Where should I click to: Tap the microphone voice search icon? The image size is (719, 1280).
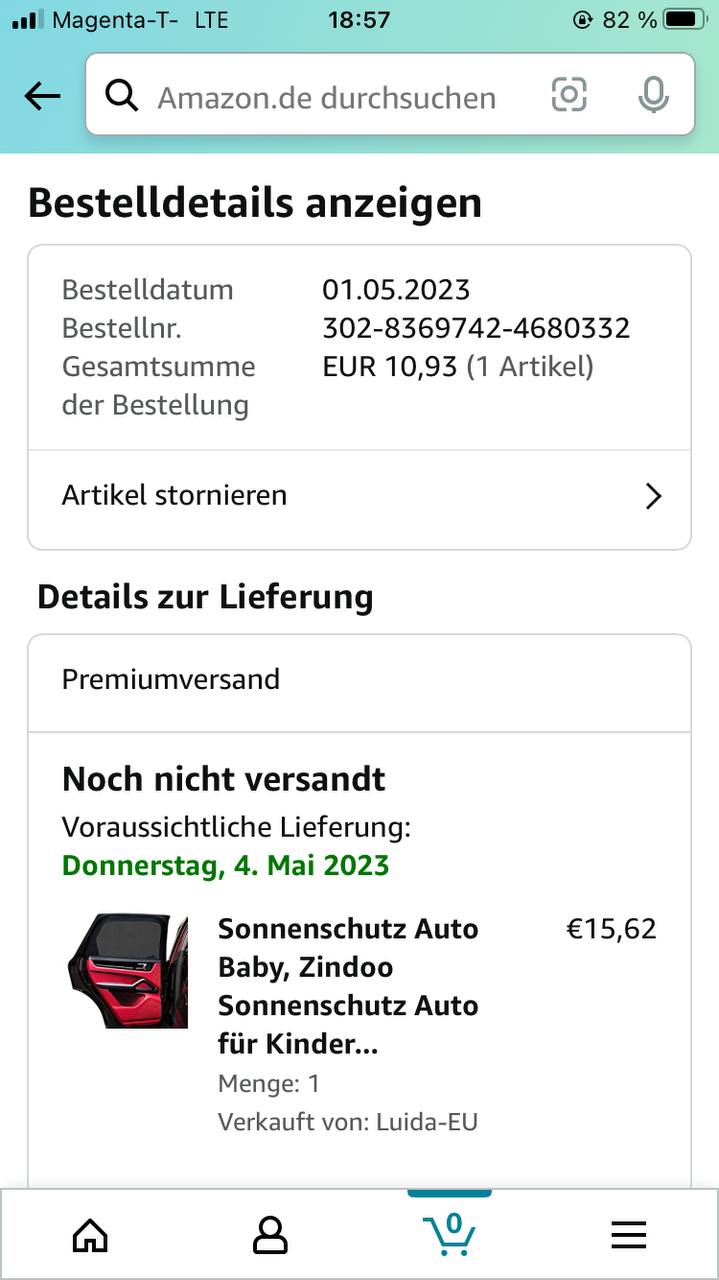[x=653, y=95]
